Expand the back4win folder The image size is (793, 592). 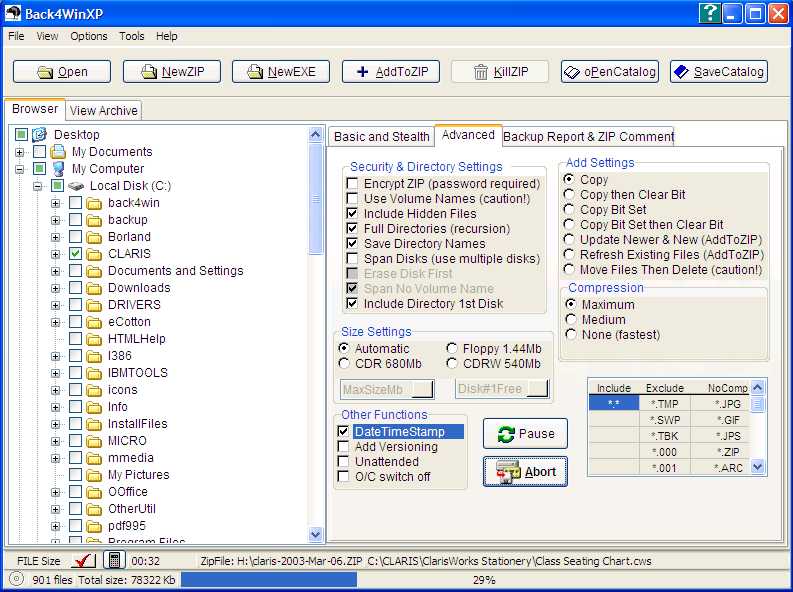click(x=56, y=204)
